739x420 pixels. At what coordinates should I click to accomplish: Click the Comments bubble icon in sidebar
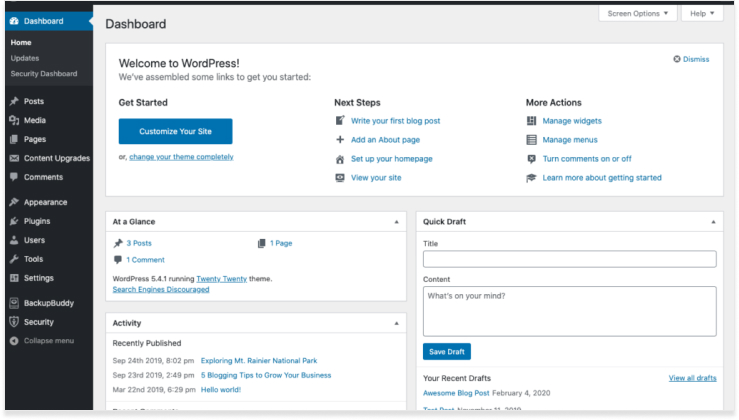(14, 177)
